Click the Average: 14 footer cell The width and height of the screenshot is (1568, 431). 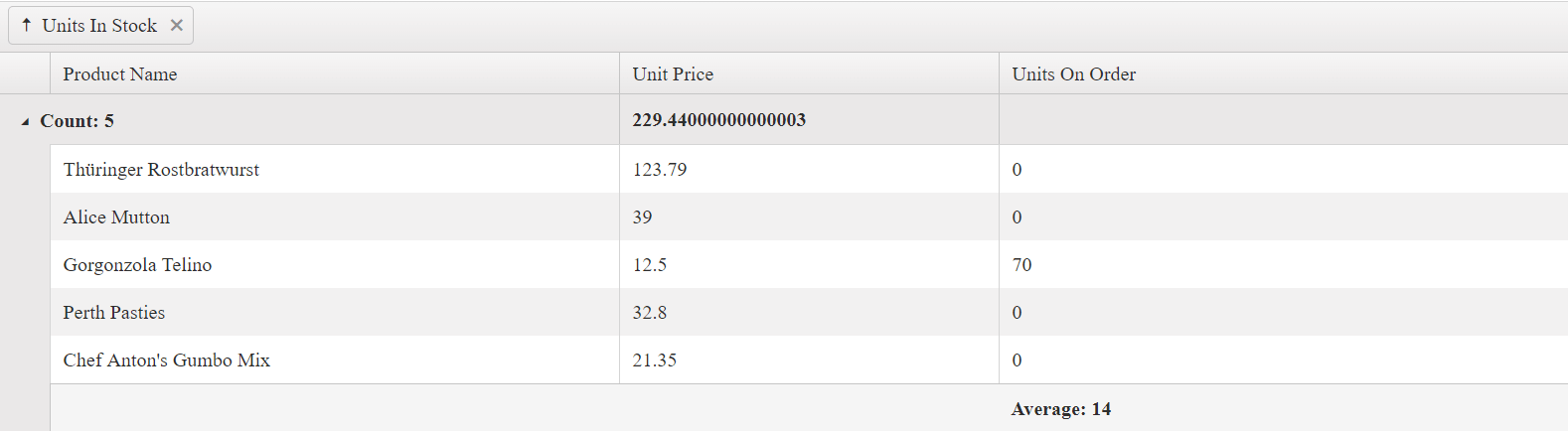pos(1061,409)
